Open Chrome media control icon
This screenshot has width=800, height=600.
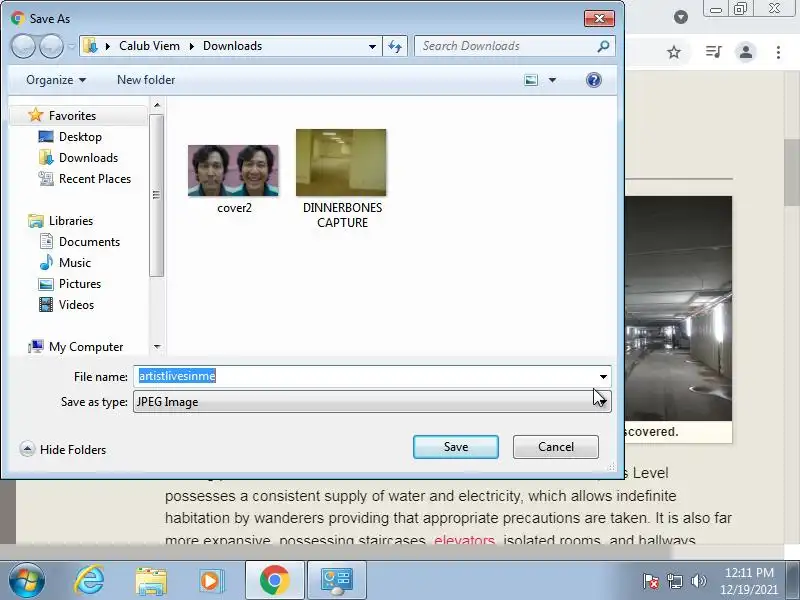tap(713, 52)
